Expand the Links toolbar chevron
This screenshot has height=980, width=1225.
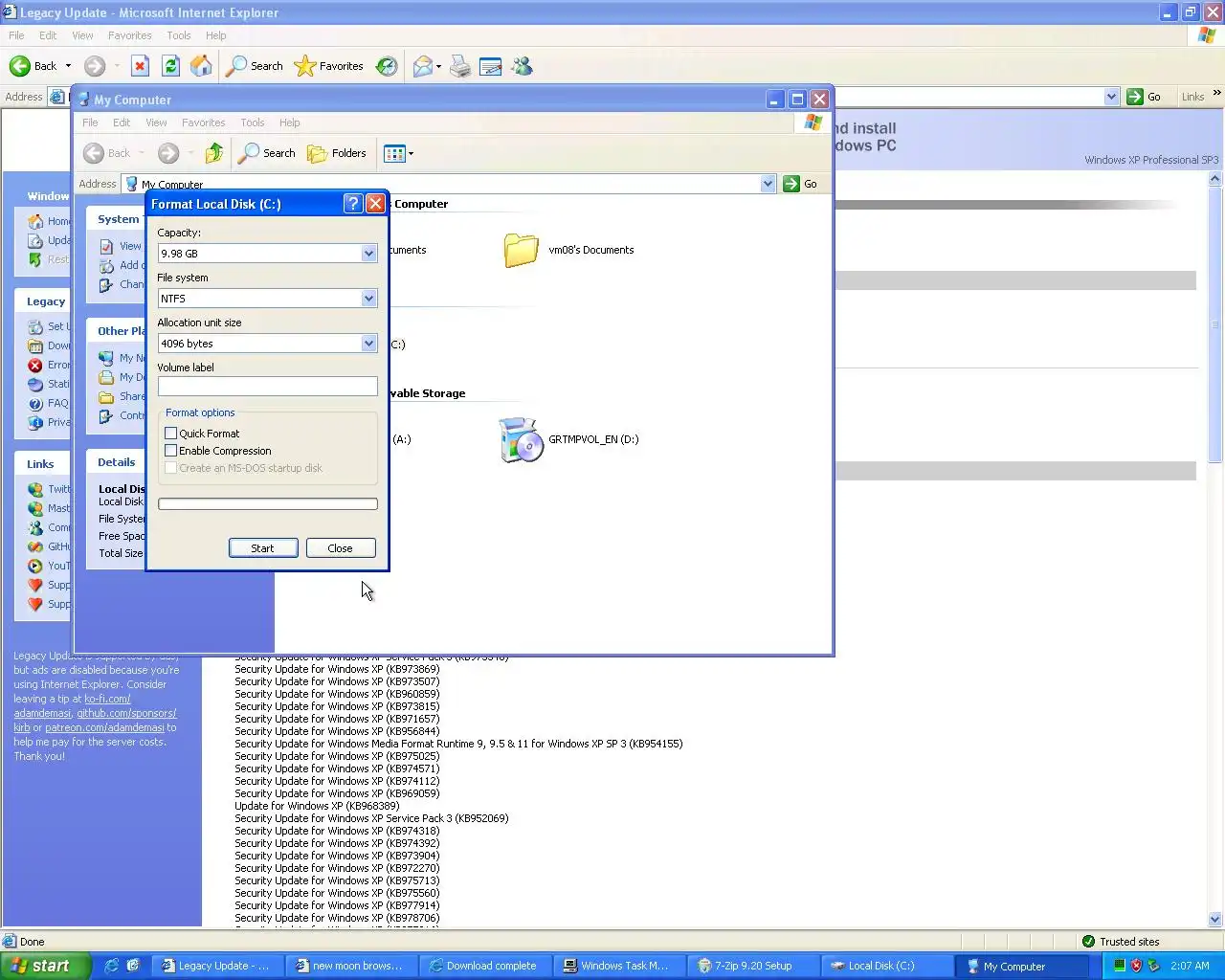pos(1216,94)
